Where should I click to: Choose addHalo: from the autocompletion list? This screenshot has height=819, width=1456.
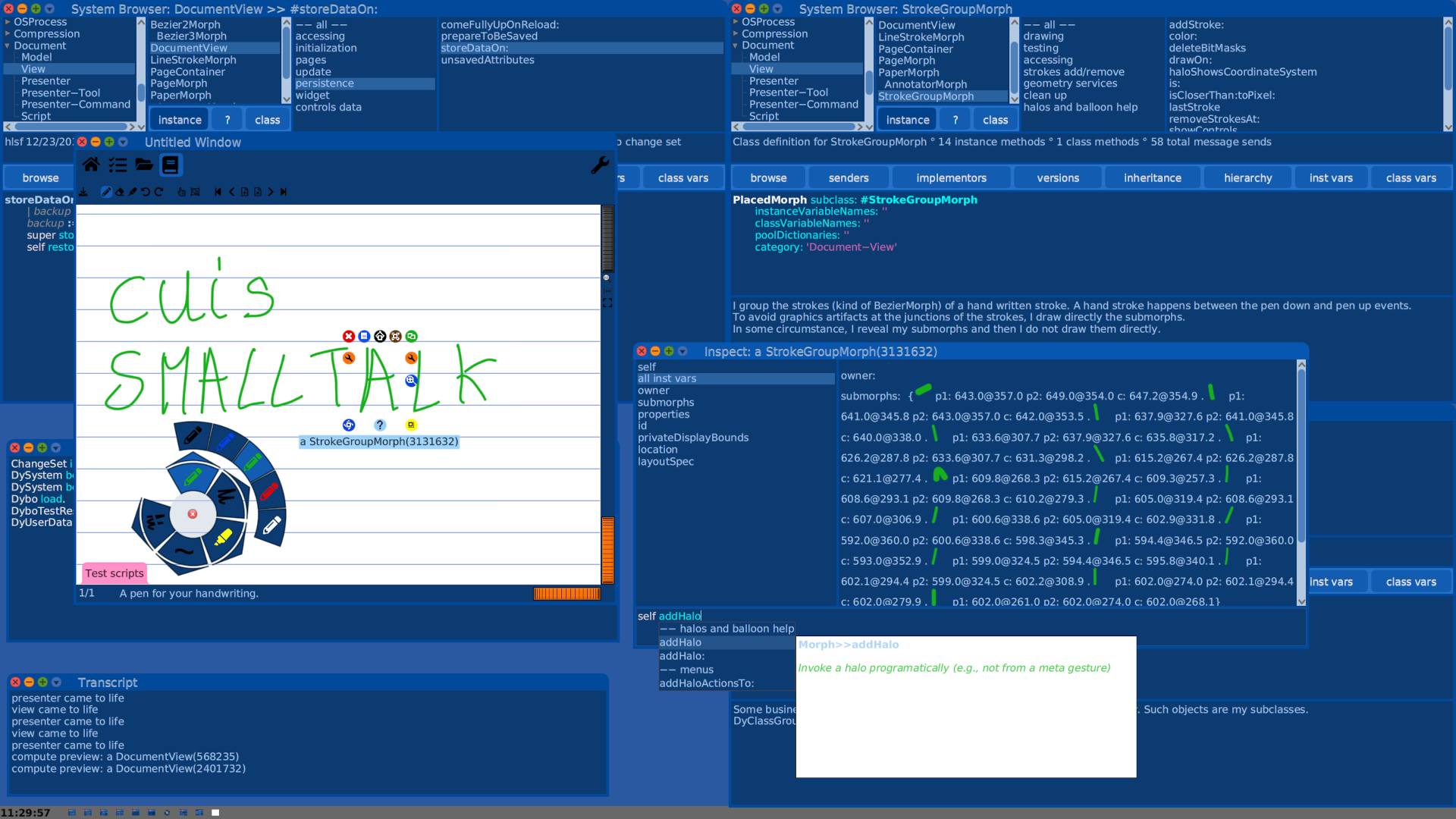(x=726, y=656)
